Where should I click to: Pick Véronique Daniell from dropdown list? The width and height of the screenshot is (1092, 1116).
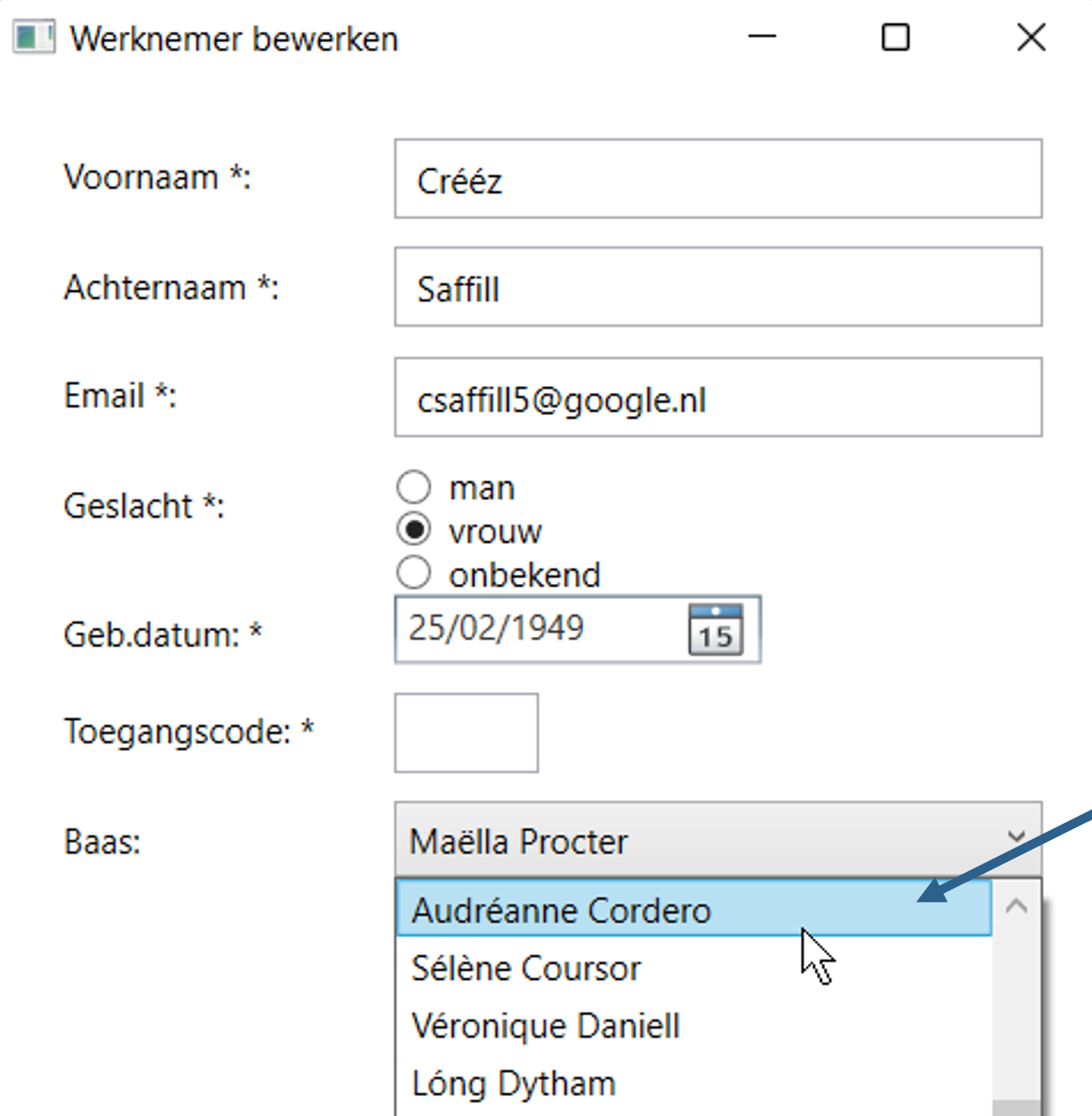(546, 1026)
